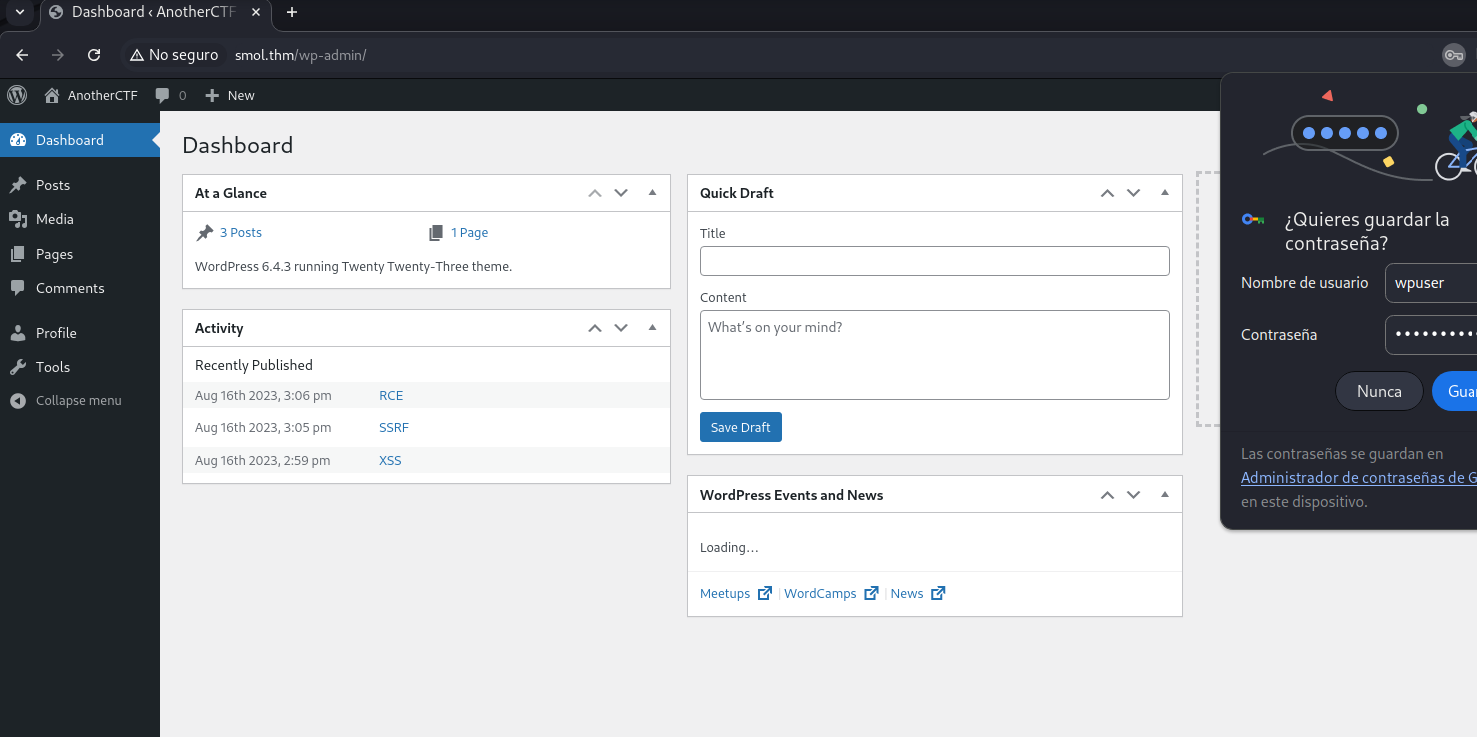Collapse the admin sidebar menu
The width and height of the screenshot is (1477, 737).
tap(78, 400)
